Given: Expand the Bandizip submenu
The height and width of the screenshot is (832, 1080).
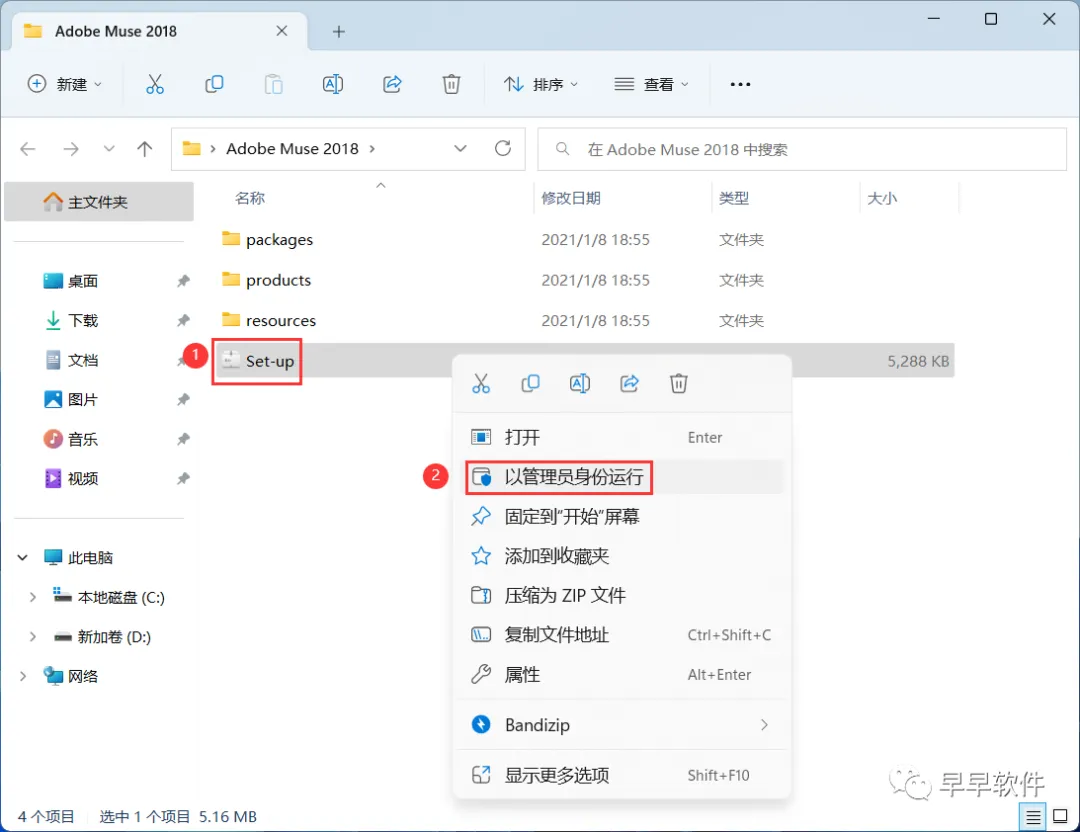Looking at the screenshot, I should point(764,725).
